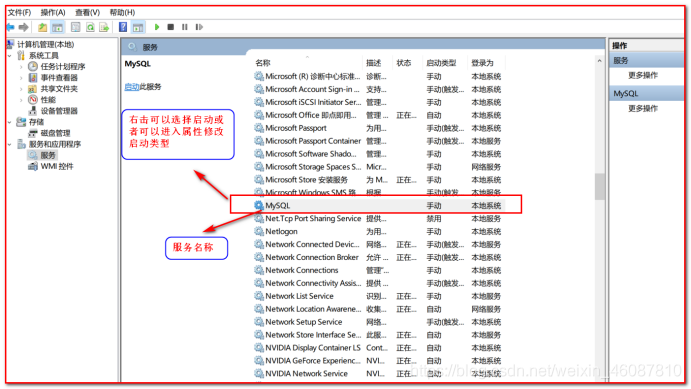Click the services list scrollbar thumb
The image size is (691, 389).
click(x=599, y=187)
